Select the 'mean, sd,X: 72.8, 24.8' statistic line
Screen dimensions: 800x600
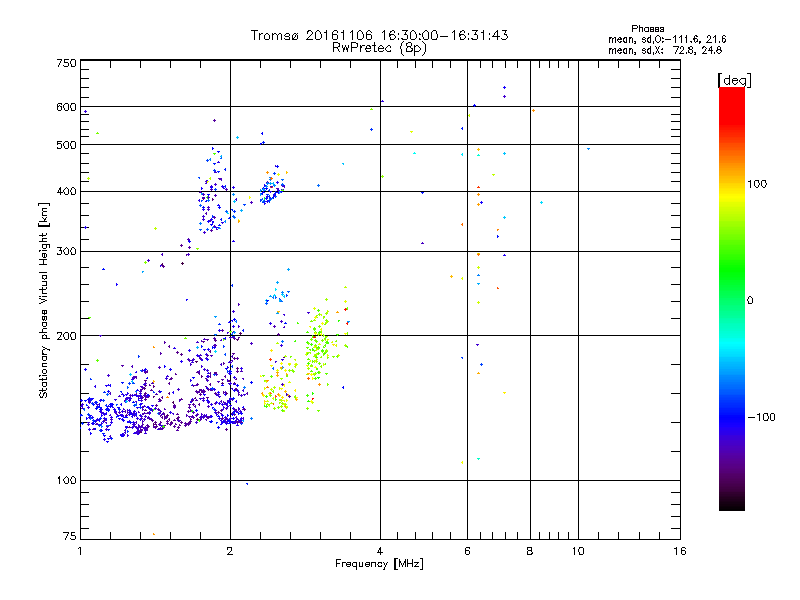[665, 50]
